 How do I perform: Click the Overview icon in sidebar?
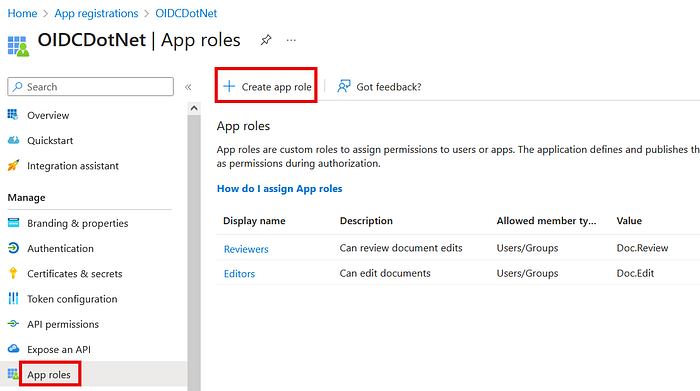(13, 115)
